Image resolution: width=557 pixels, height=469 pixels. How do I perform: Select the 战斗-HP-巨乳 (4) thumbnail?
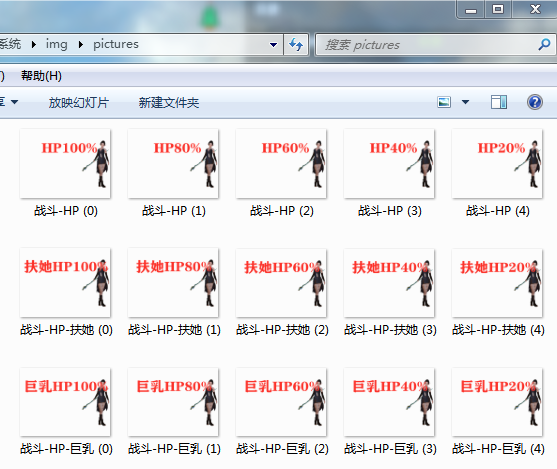click(497, 402)
